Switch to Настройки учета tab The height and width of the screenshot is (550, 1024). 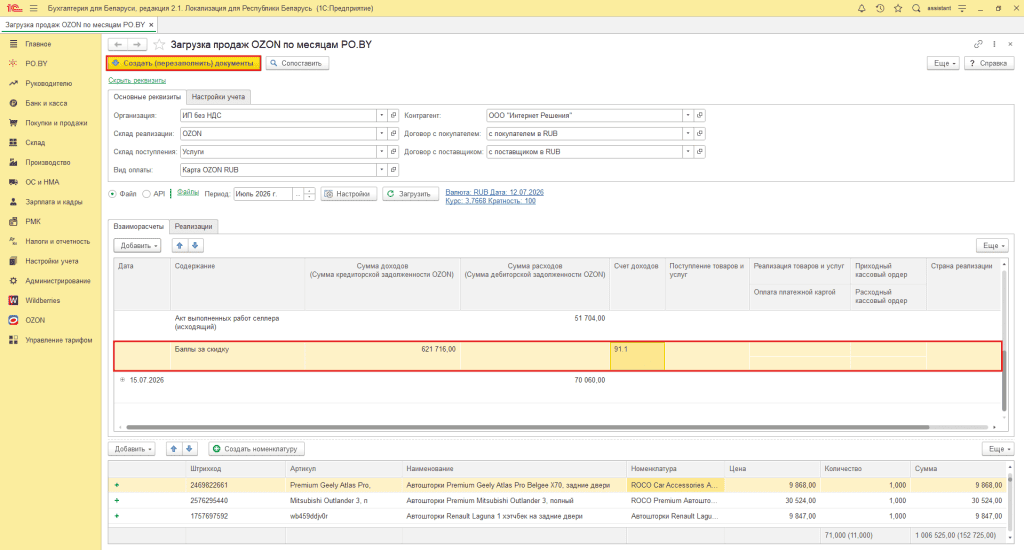tap(218, 97)
